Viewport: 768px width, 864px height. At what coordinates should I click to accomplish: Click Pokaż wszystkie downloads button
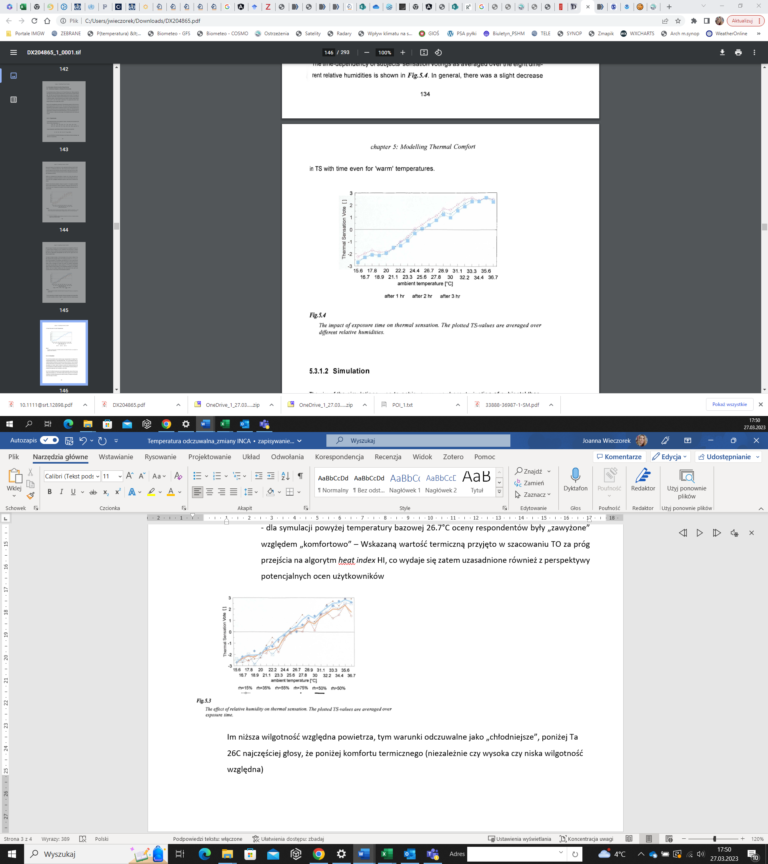(x=729, y=404)
